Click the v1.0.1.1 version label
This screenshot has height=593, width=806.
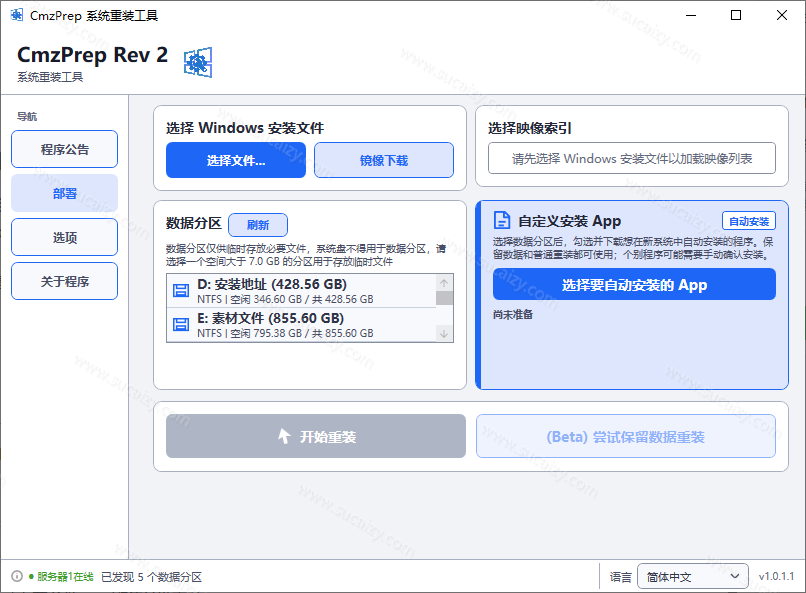pyautogui.click(x=776, y=576)
